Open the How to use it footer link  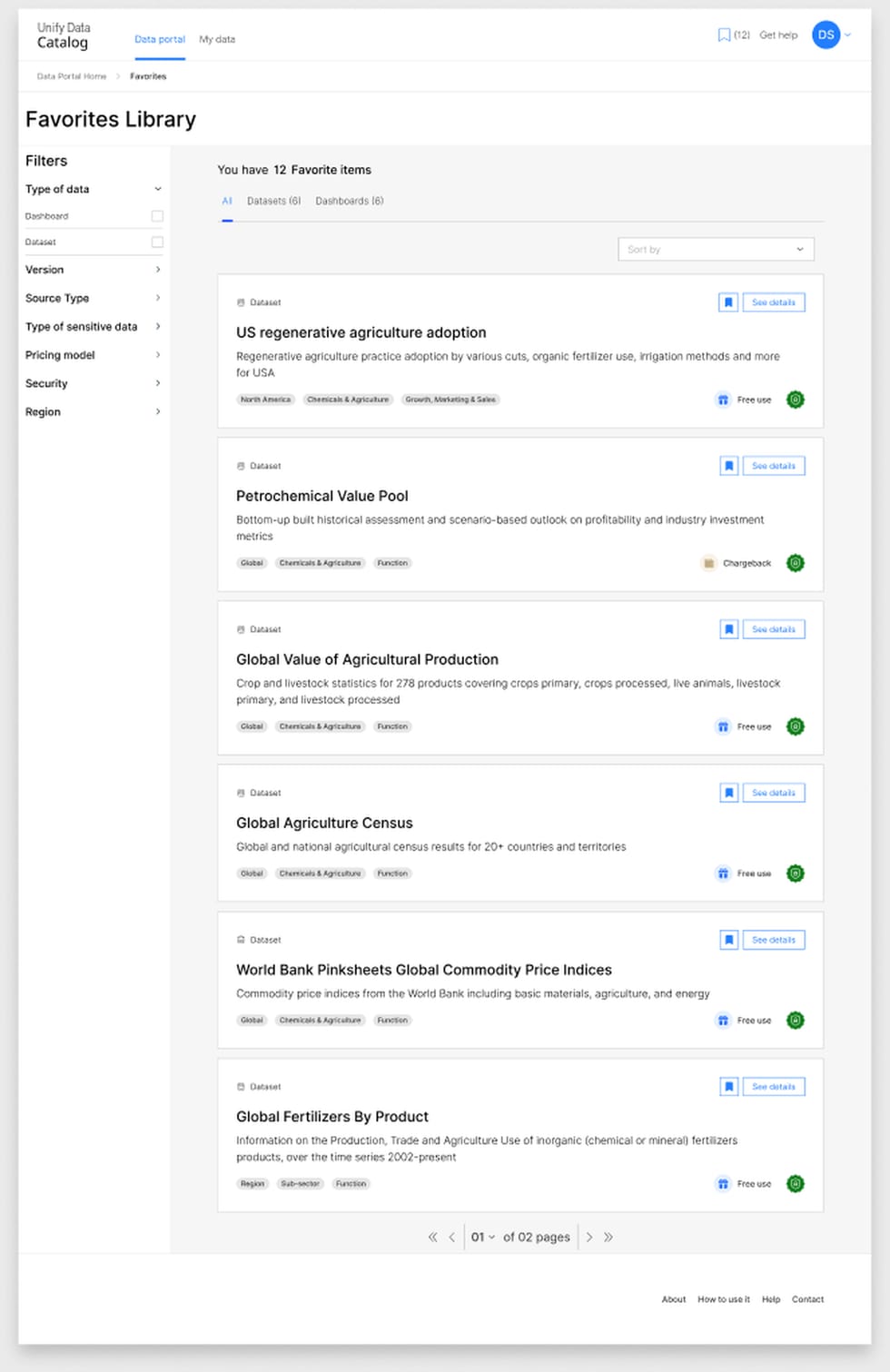(724, 1299)
